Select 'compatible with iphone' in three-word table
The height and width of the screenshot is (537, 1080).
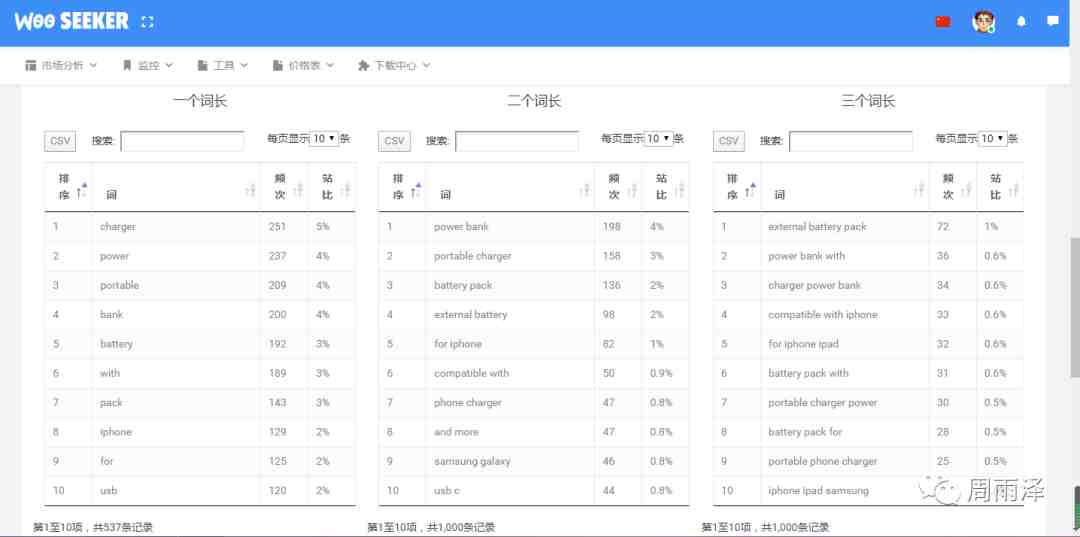[x=822, y=315]
